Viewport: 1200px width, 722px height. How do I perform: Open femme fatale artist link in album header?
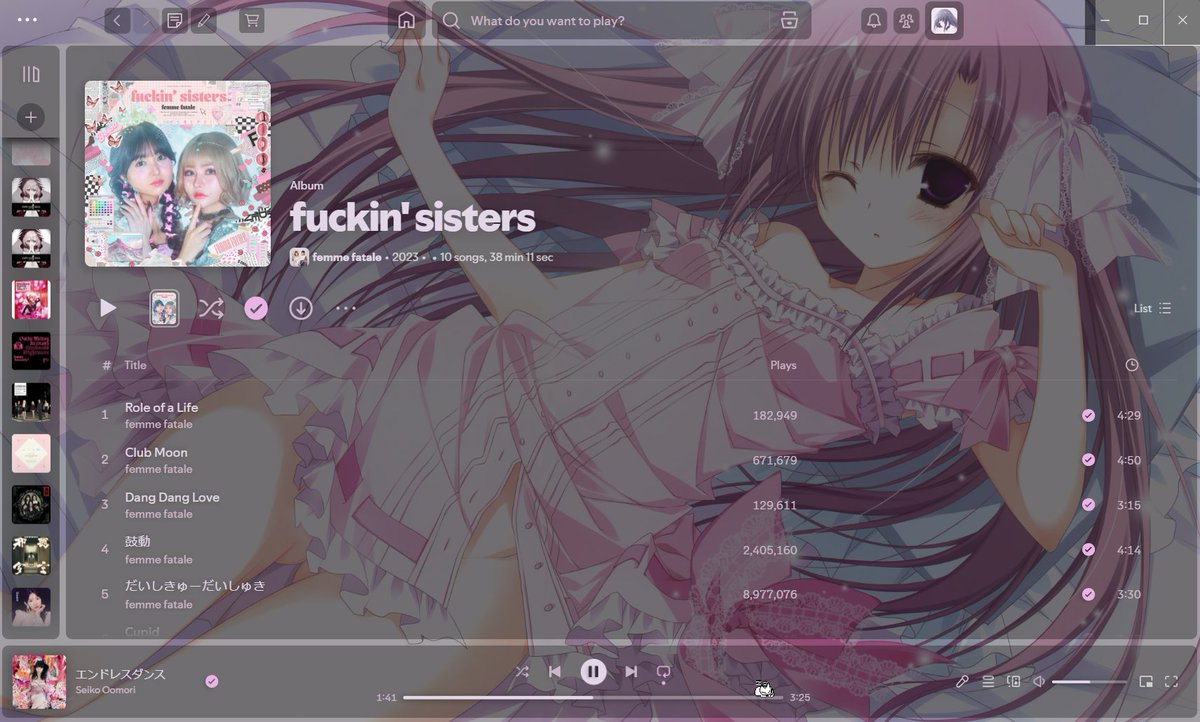tap(346, 257)
